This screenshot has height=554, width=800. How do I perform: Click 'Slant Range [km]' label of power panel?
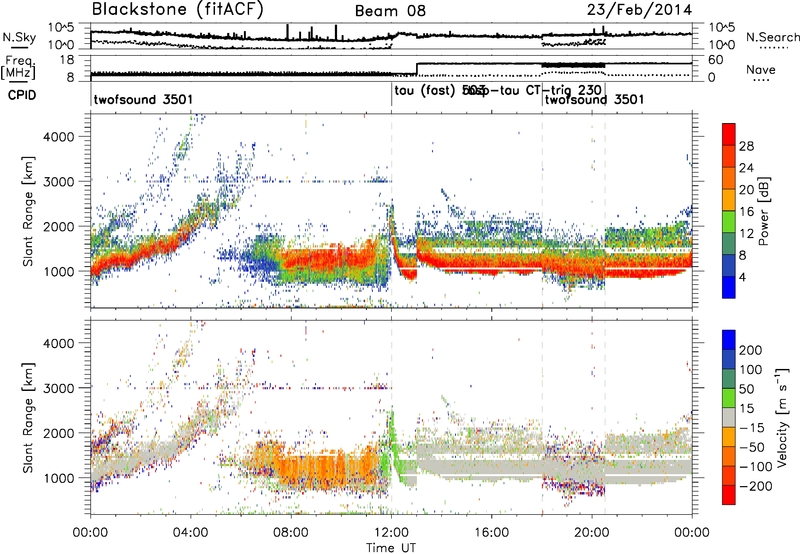[x=29, y=212]
